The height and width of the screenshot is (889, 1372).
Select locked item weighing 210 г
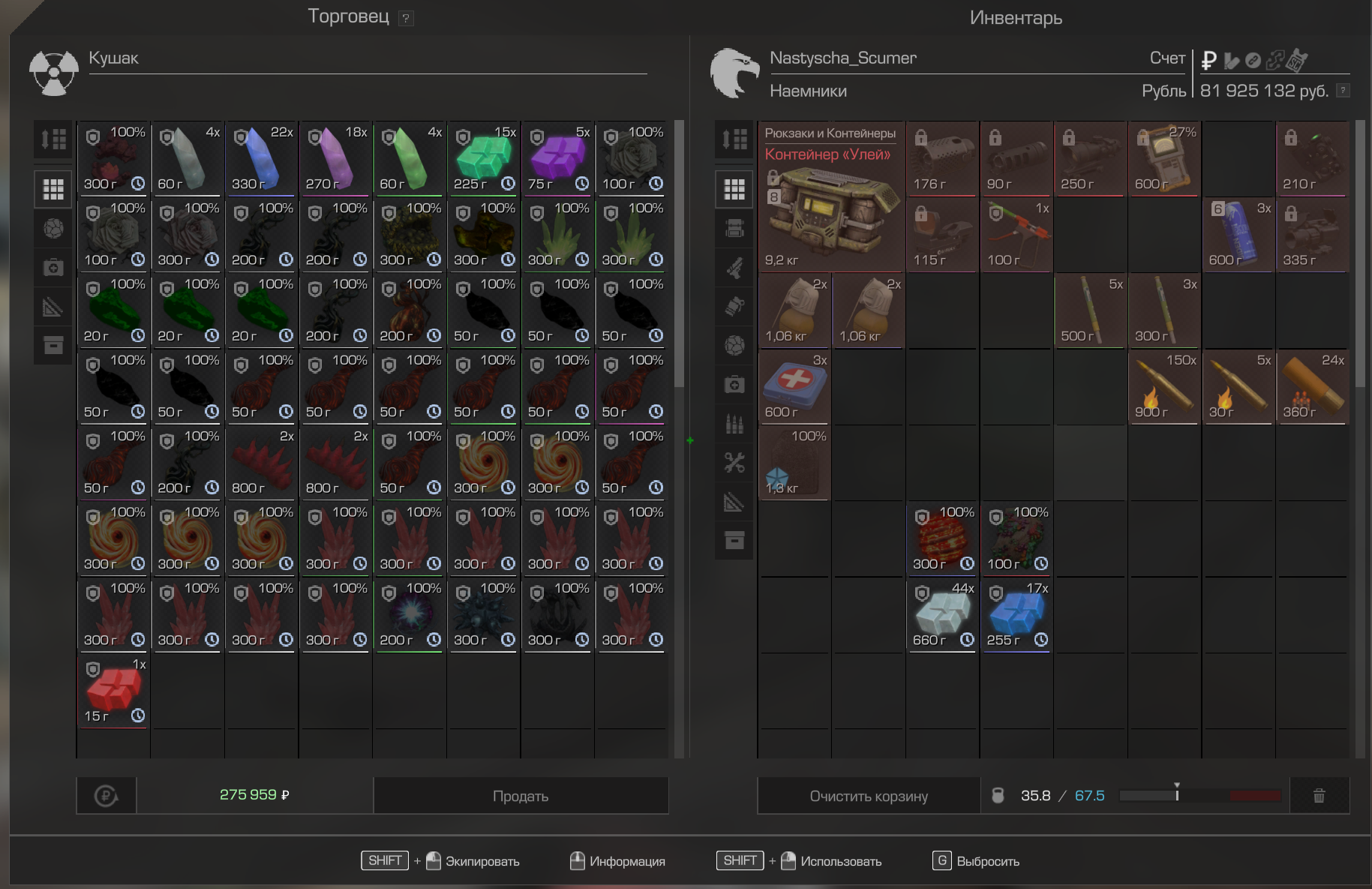1313,158
